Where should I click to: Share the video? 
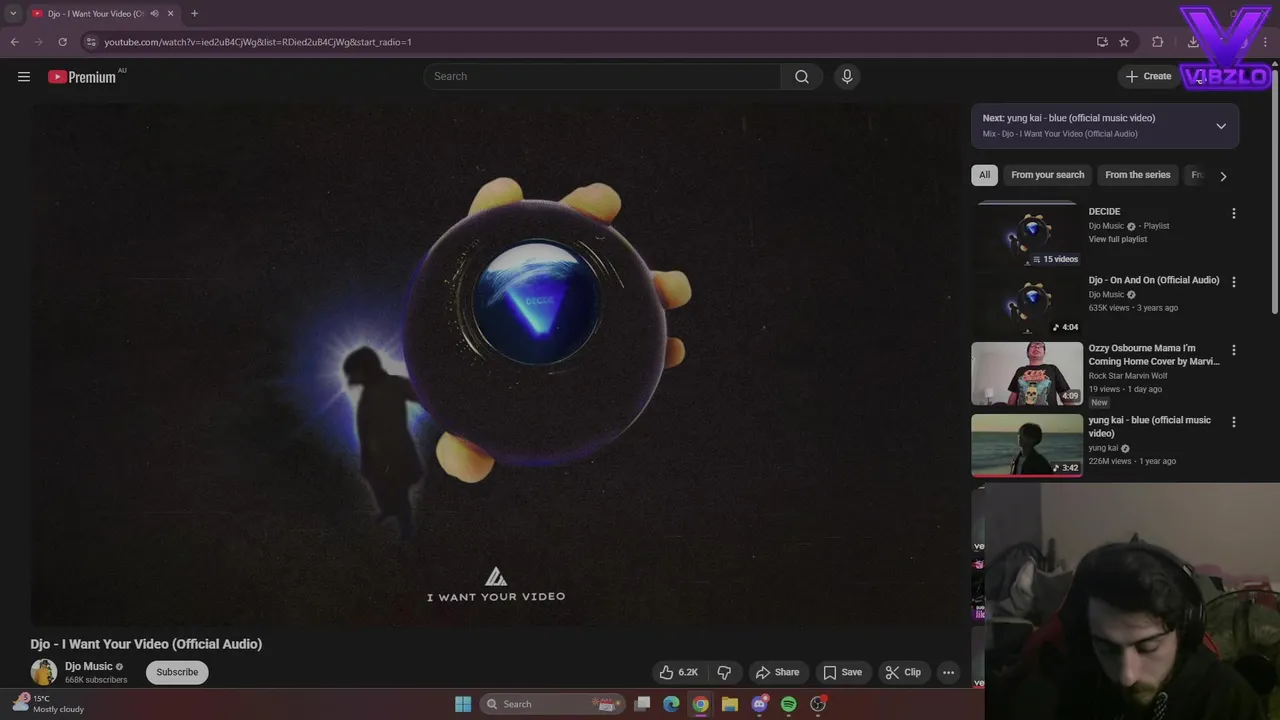click(778, 672)
